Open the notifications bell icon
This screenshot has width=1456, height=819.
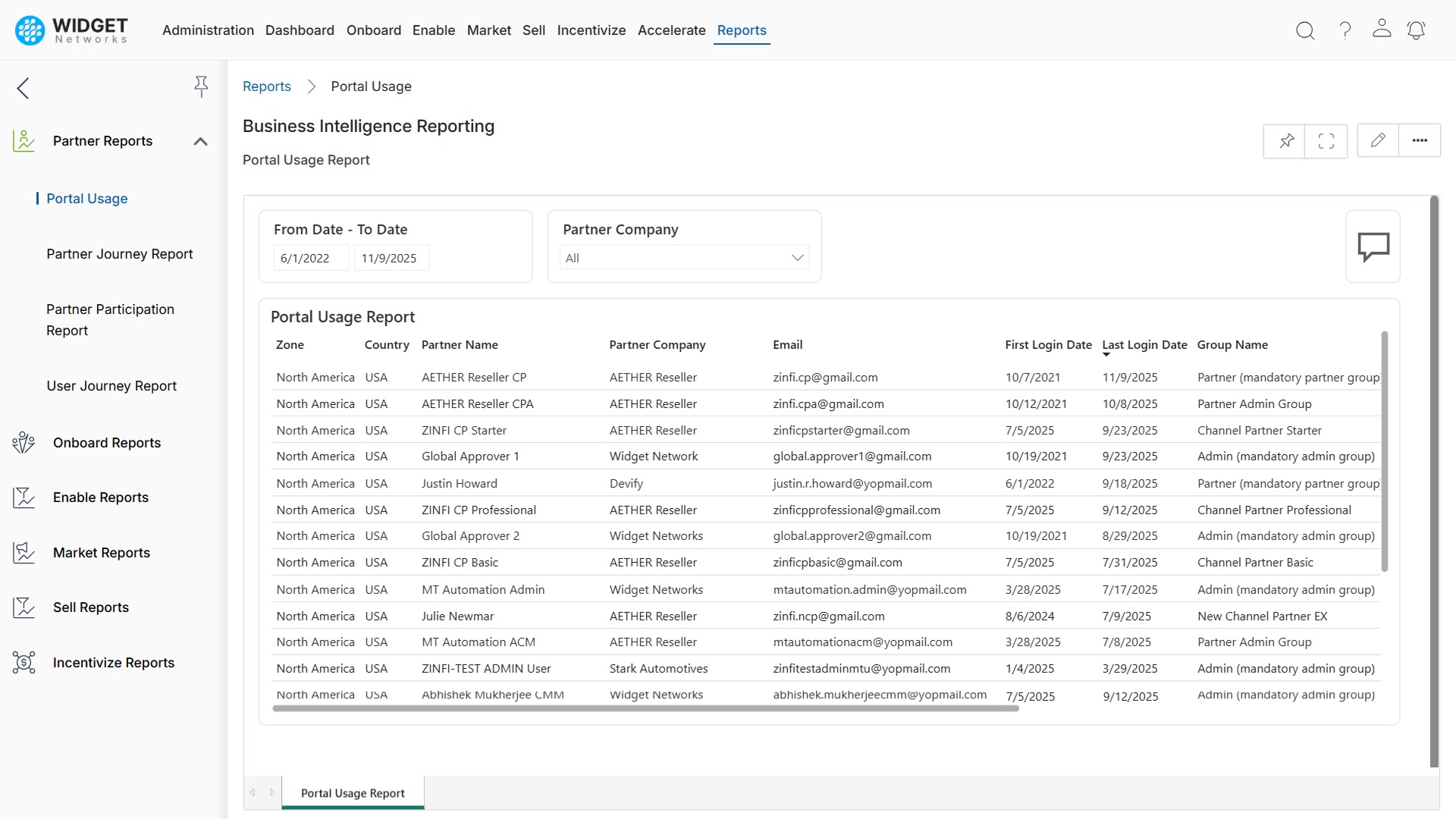coord(1417,30)
